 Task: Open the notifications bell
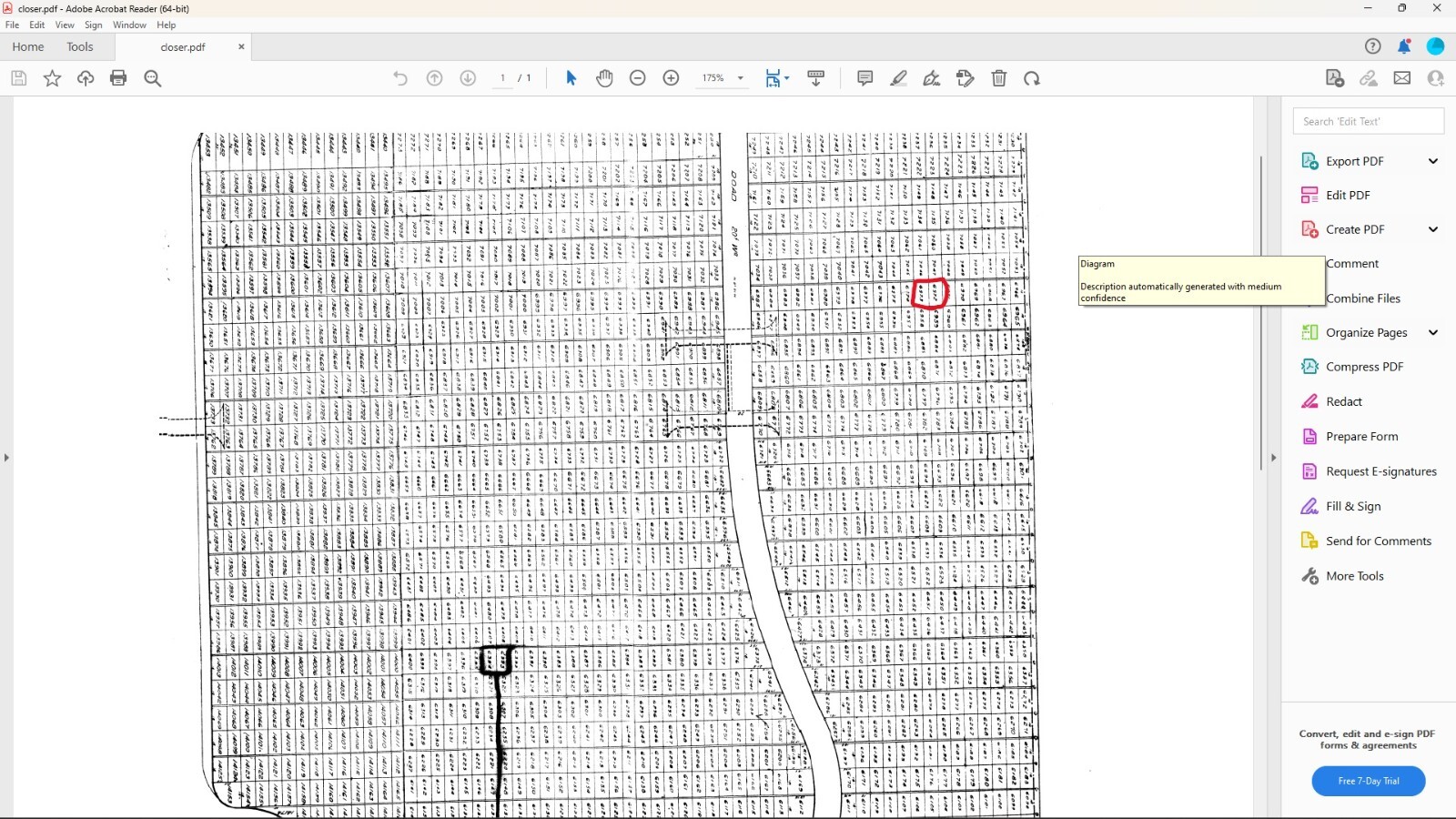[x=1404, y=46]
